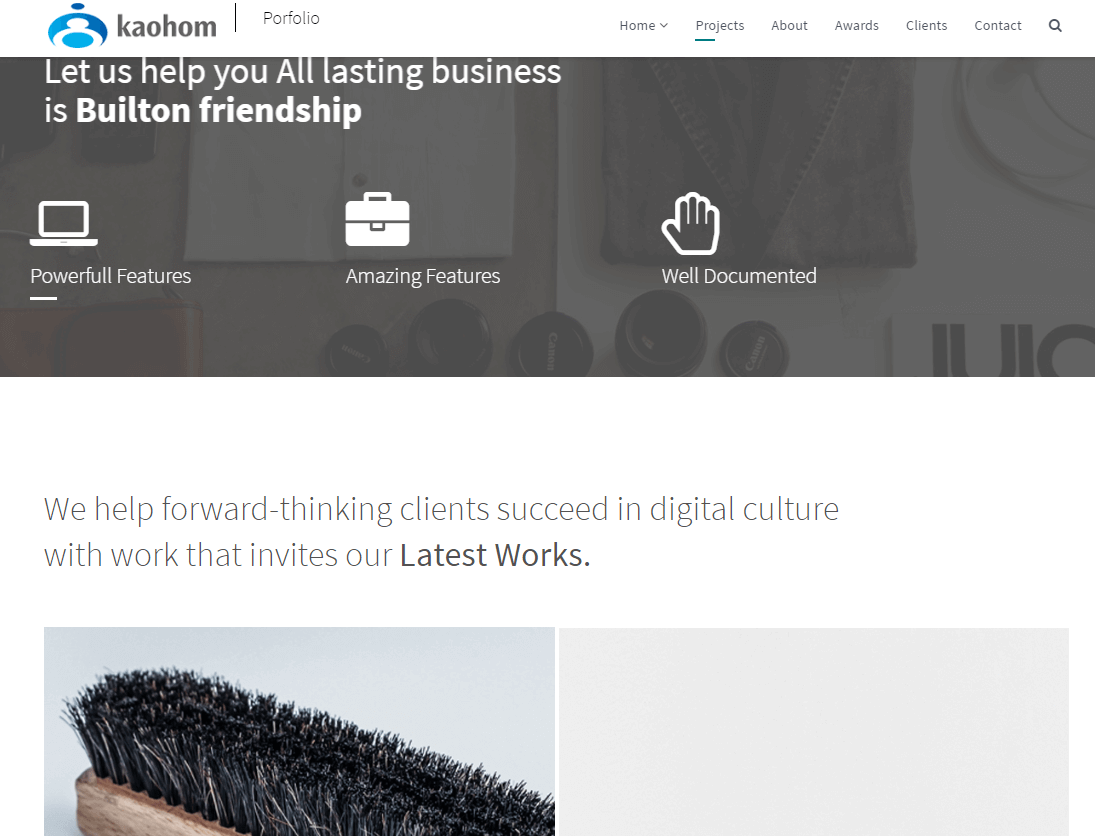The height and width of the screenshot is (836, 1095).
Task: Open the brush project thumbnail
Action: [x=299, y=731]
